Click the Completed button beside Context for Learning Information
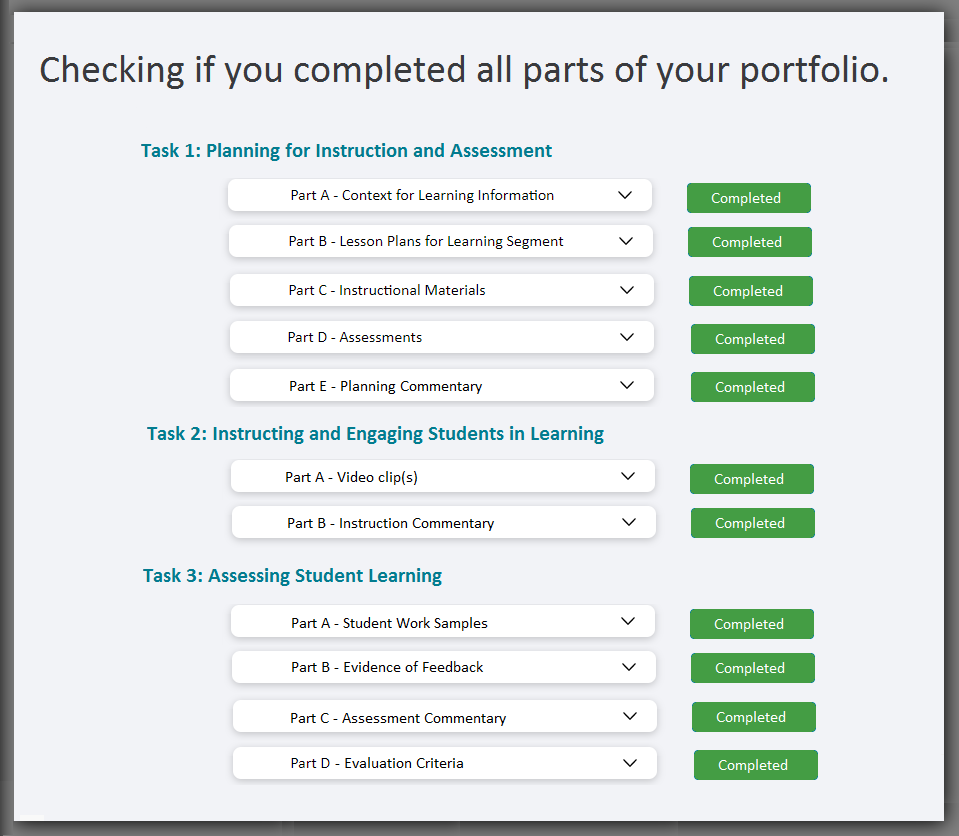Image resolution: width=959 pixels, height=836 pixels. point(748,198)
